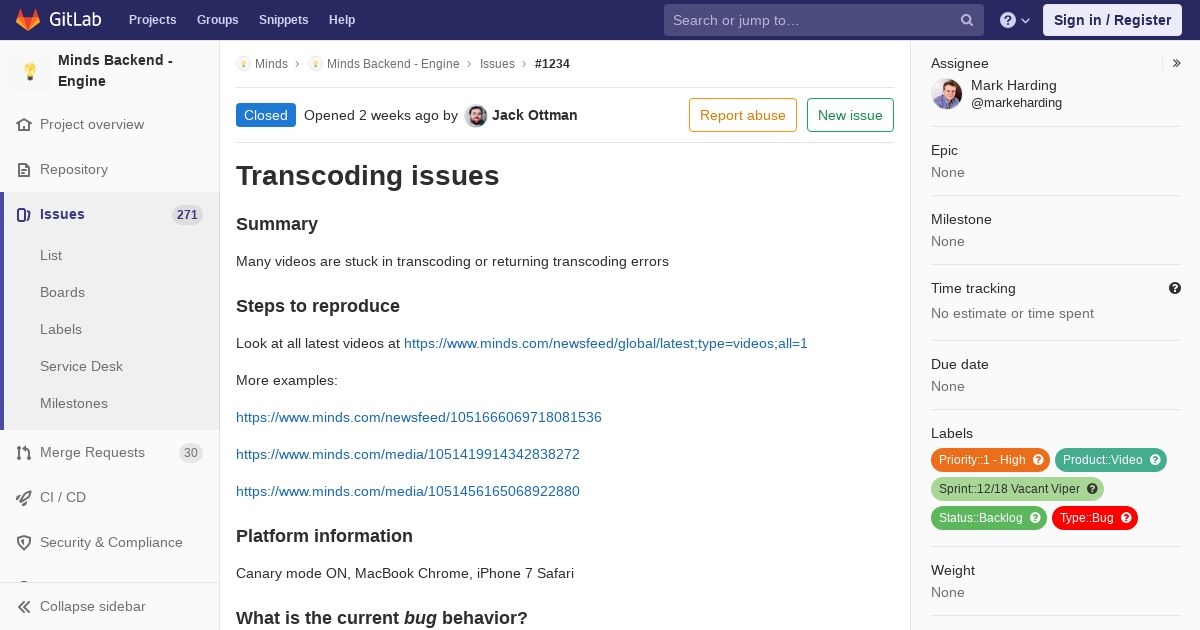Image resolution: width=1200 pixels, height=630 pixels.
Task: Click the GitLab fox logo
Action: [28, 19]
